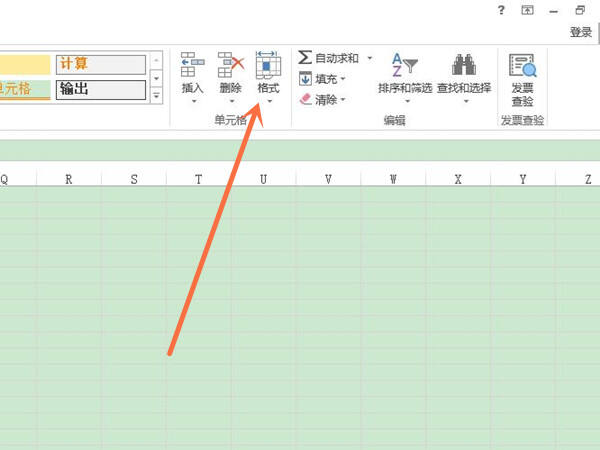
Task: Expand the 删除 dropdown arrow
Action: tap(232, 101)
